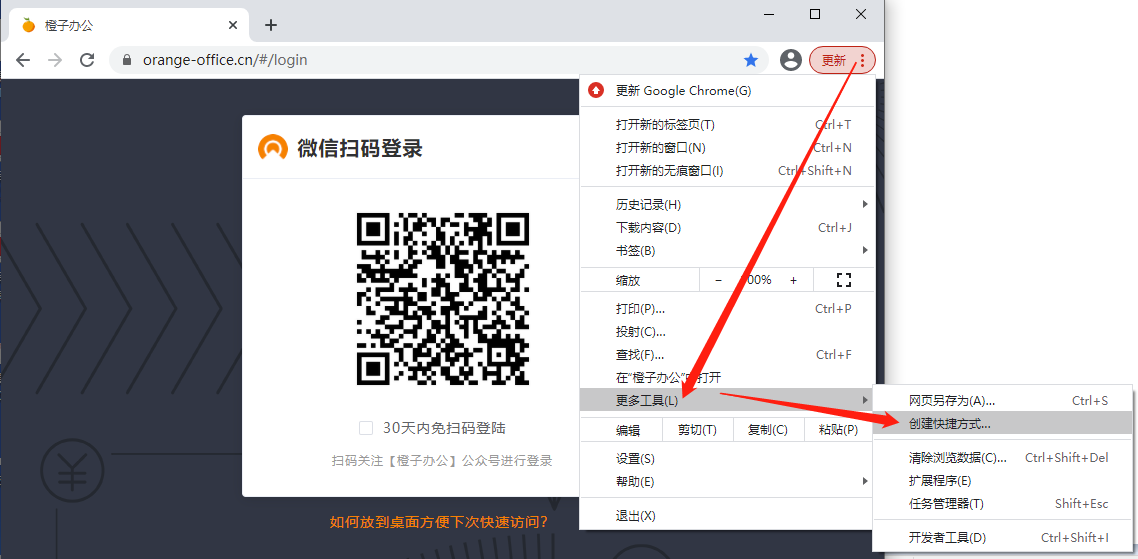Click the lock icon in address bar
The width and height of the screenshot is (1138, 559).
126,60
